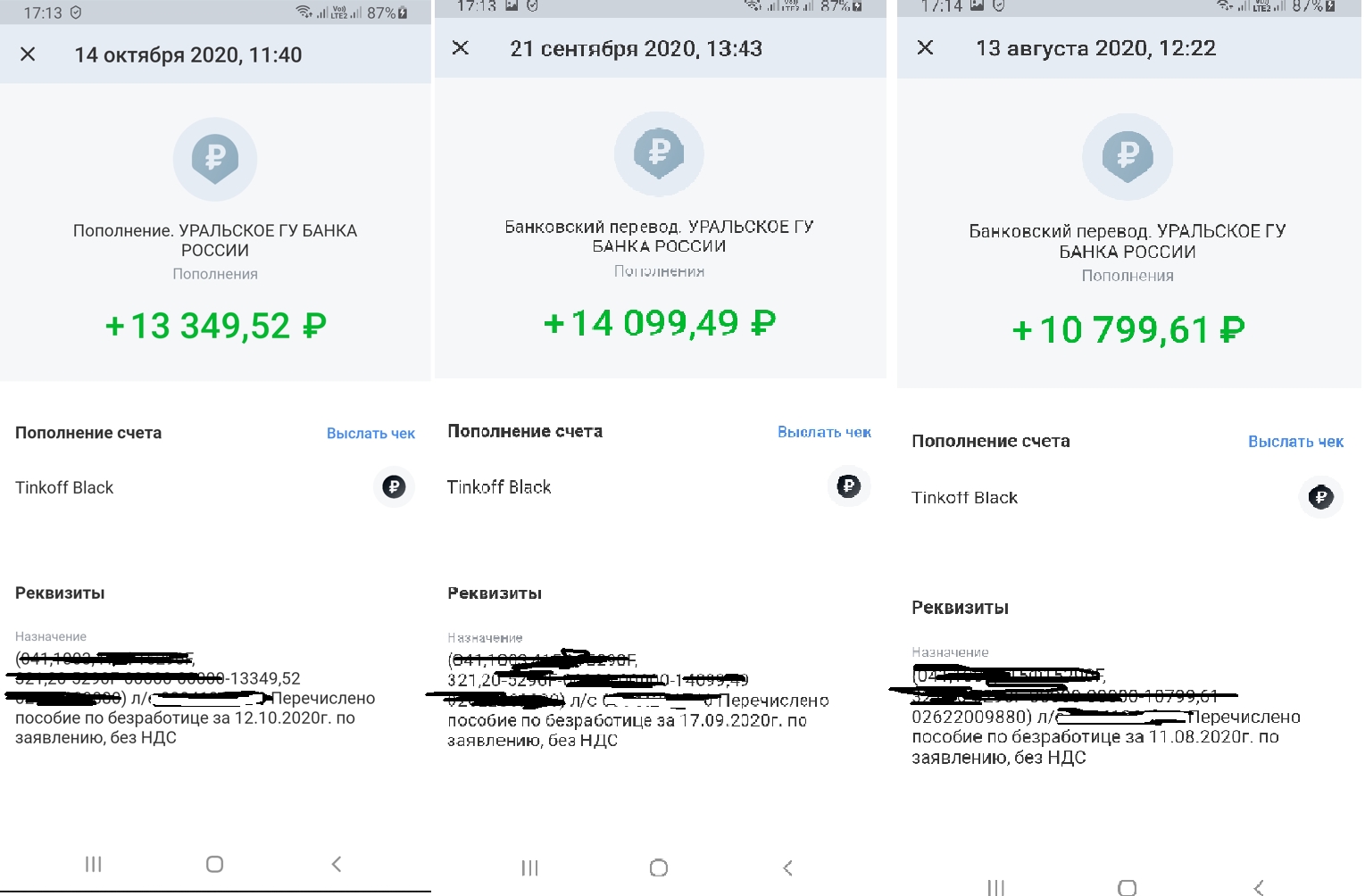Open recent apps button in left screenshot
1365x896 pixels.
click(x=93, y=864)
